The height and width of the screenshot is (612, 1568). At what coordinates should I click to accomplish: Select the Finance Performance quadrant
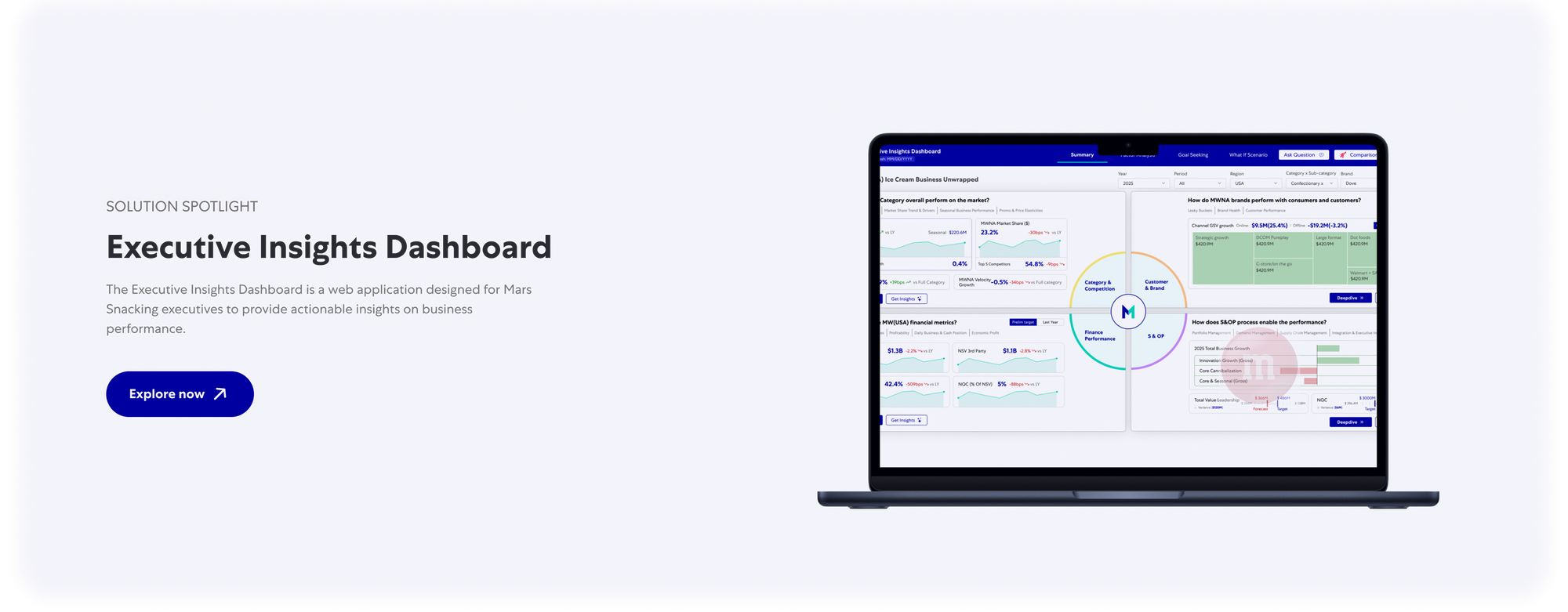(1099, 335)
